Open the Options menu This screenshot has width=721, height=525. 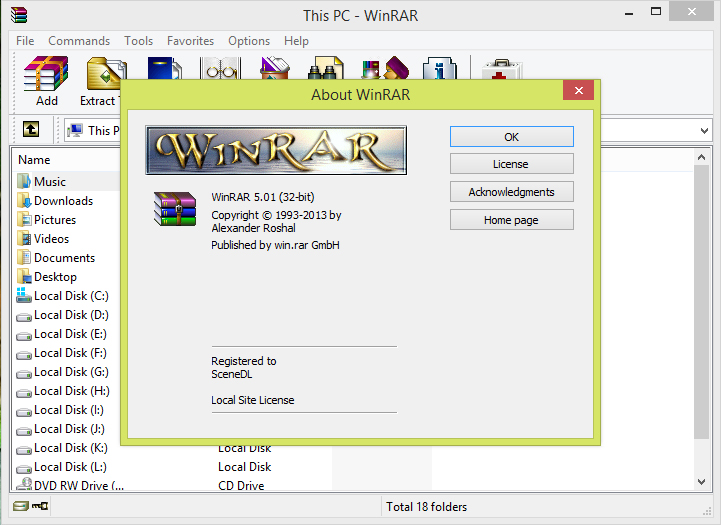[249, 41]
